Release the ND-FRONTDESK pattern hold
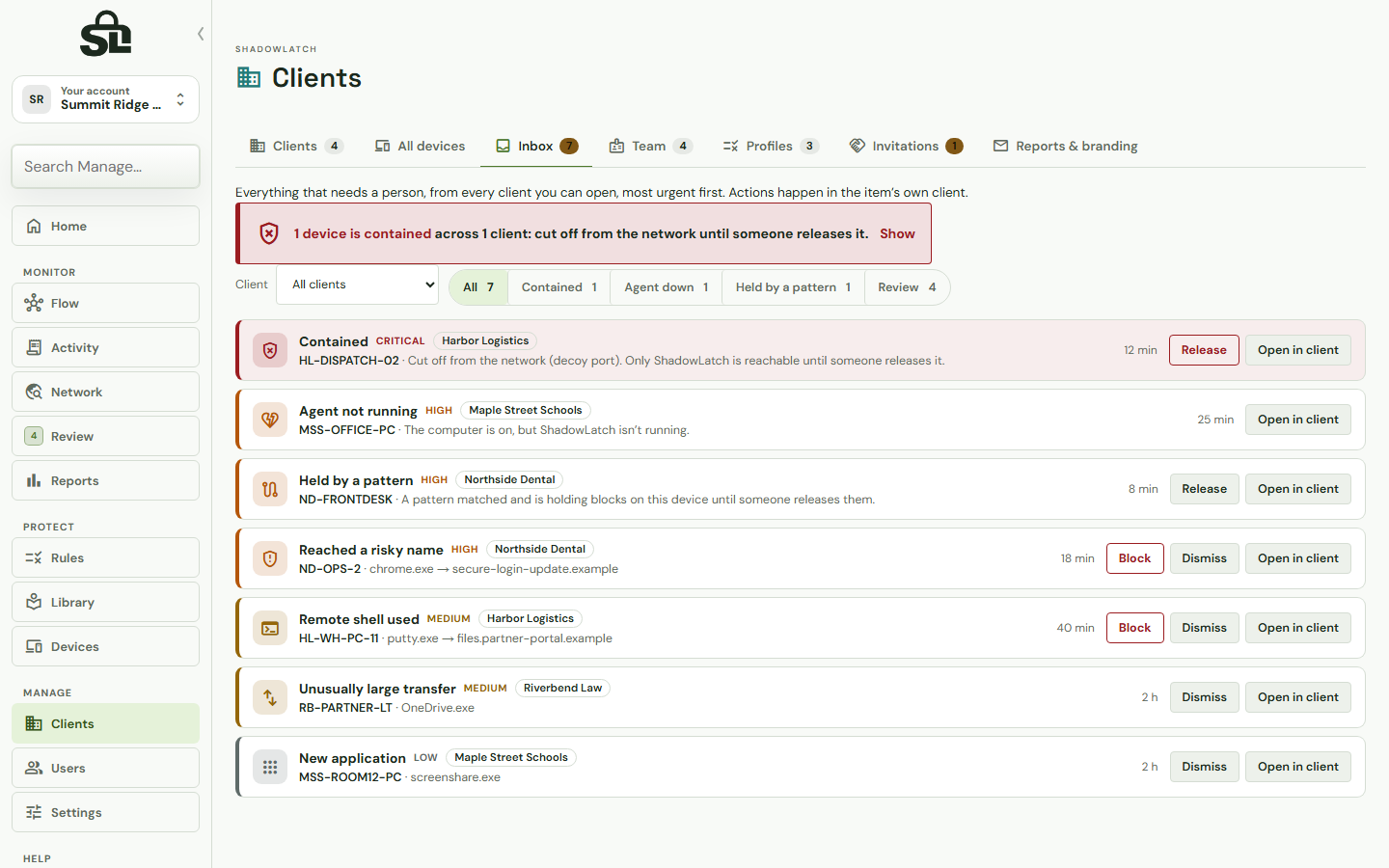The width and height of the screenshot is (1389, 868). click(x=1204, y=489)
